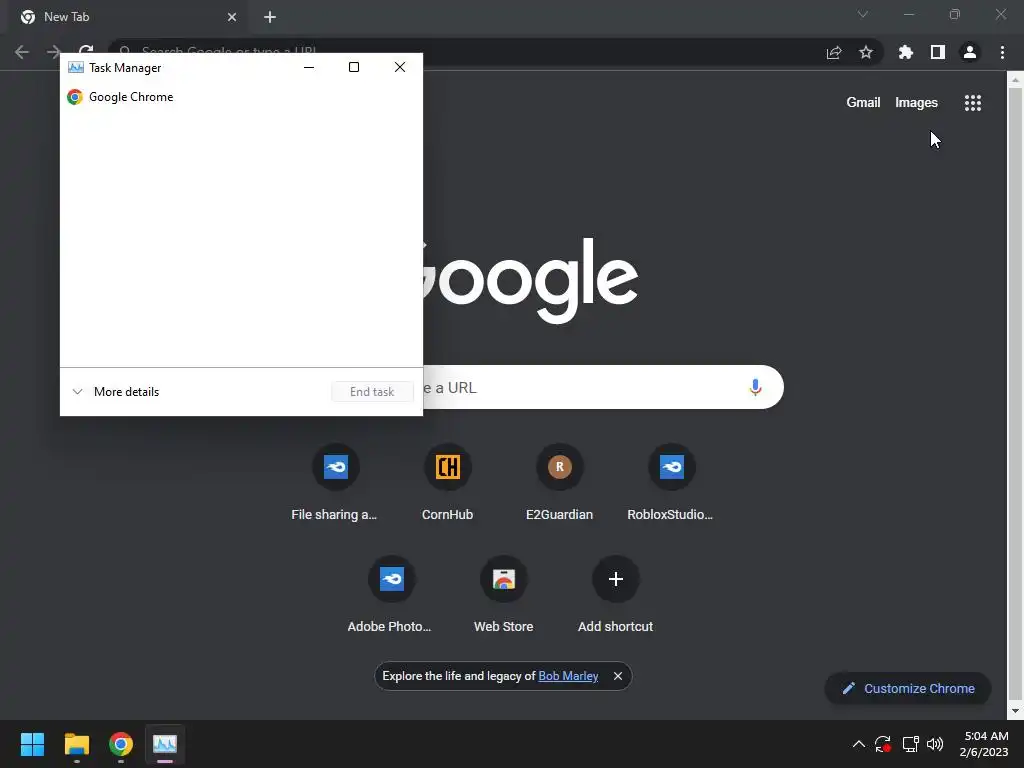The image size is (1024, 768).
Task: Select the New Tab tab in Chrome
Action: [x=128, y=17]
